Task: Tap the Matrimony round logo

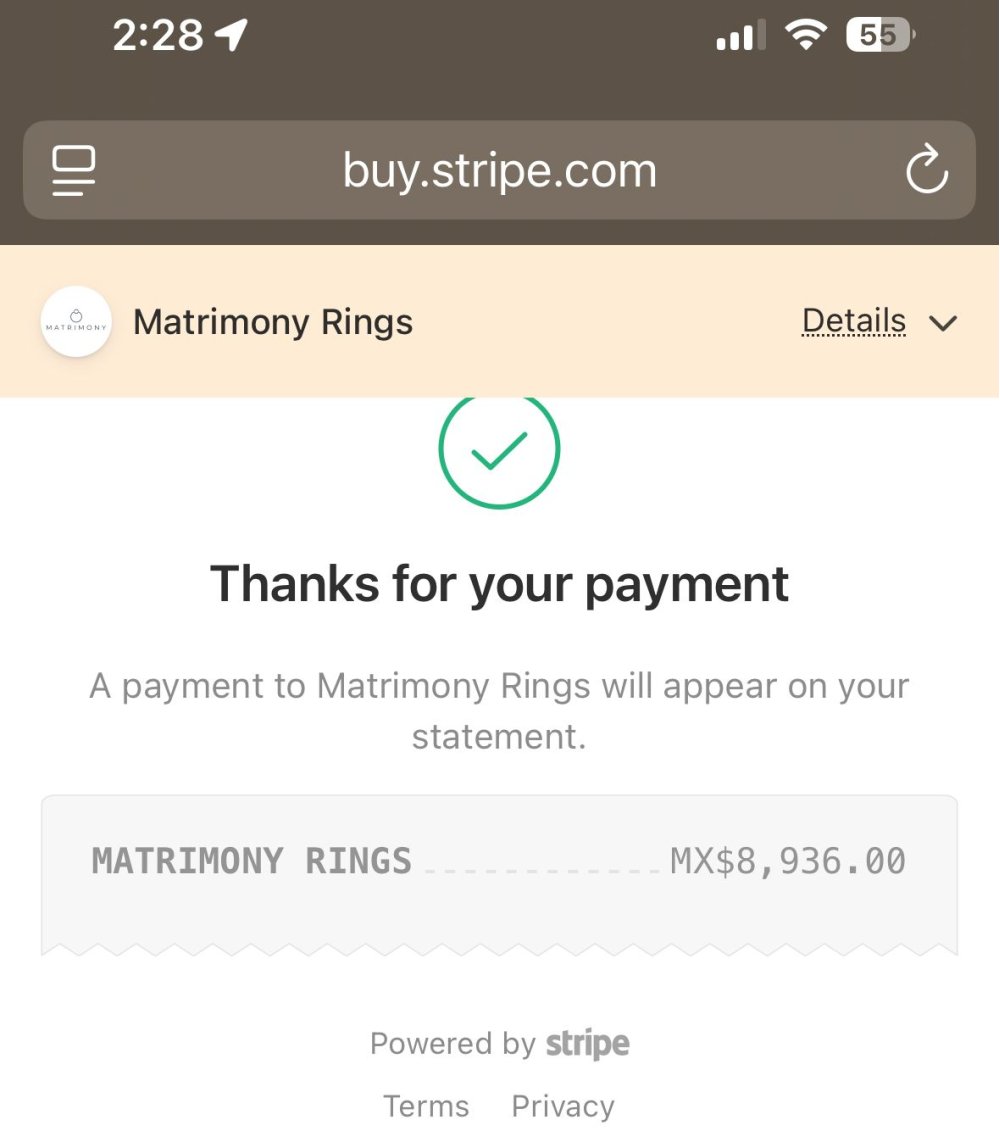Action: tap(76, 322)
